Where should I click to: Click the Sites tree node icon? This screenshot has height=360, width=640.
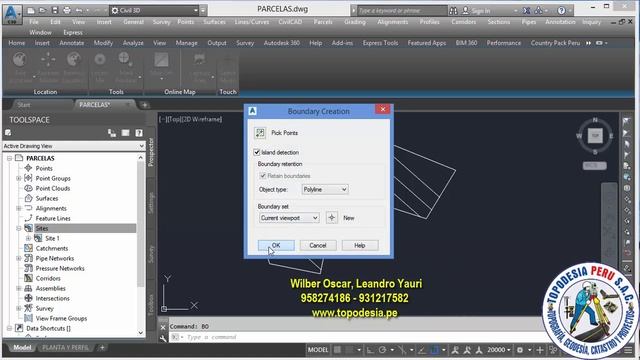(28, 228)
